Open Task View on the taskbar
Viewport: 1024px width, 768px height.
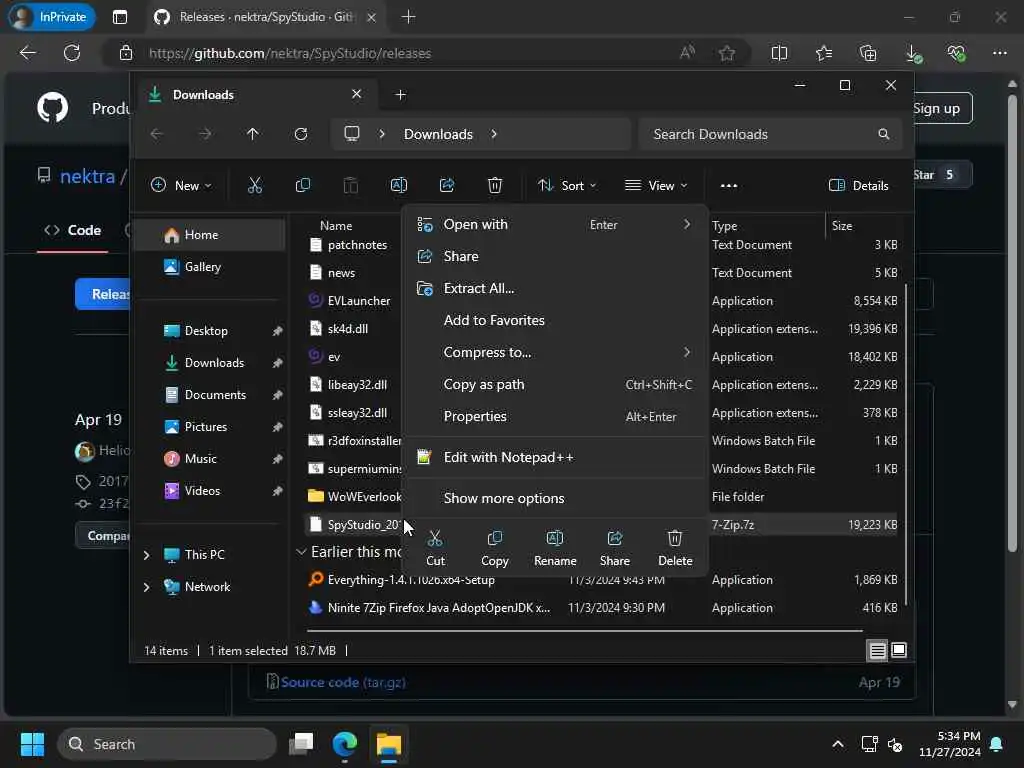pos(302,744)
